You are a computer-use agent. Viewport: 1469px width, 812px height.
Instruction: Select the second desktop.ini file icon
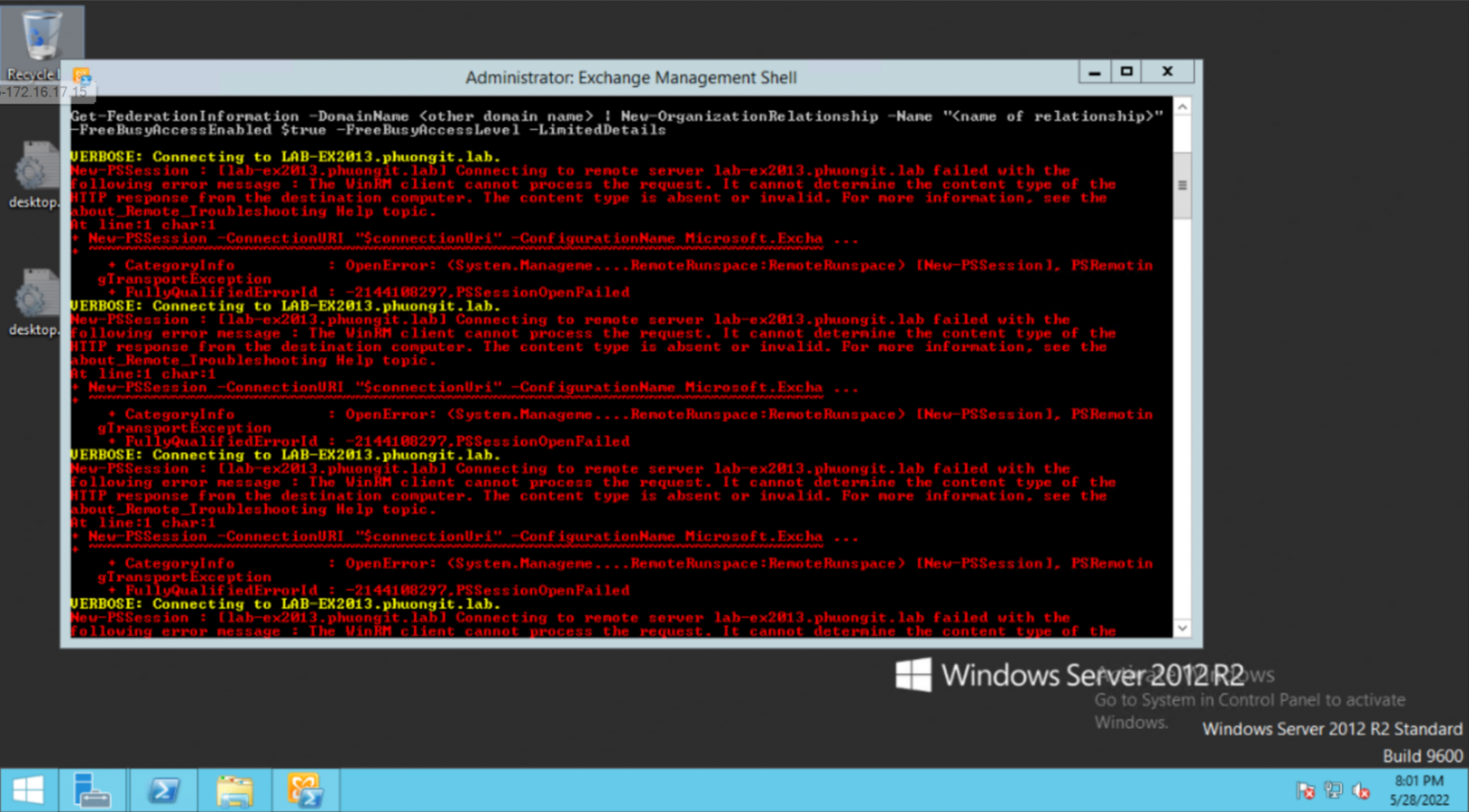[34, 302]
